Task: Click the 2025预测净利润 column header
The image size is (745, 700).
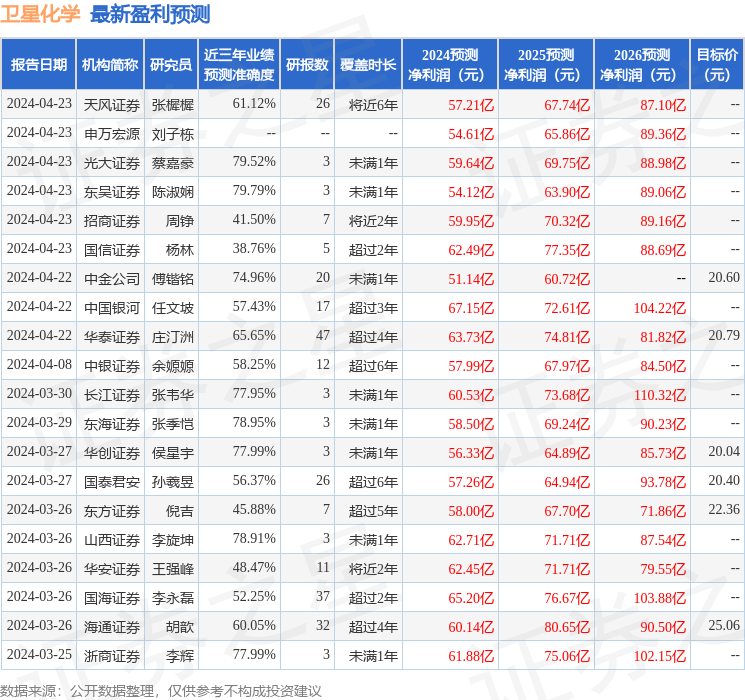Action: pyautogui.click(x=546, y=65)
